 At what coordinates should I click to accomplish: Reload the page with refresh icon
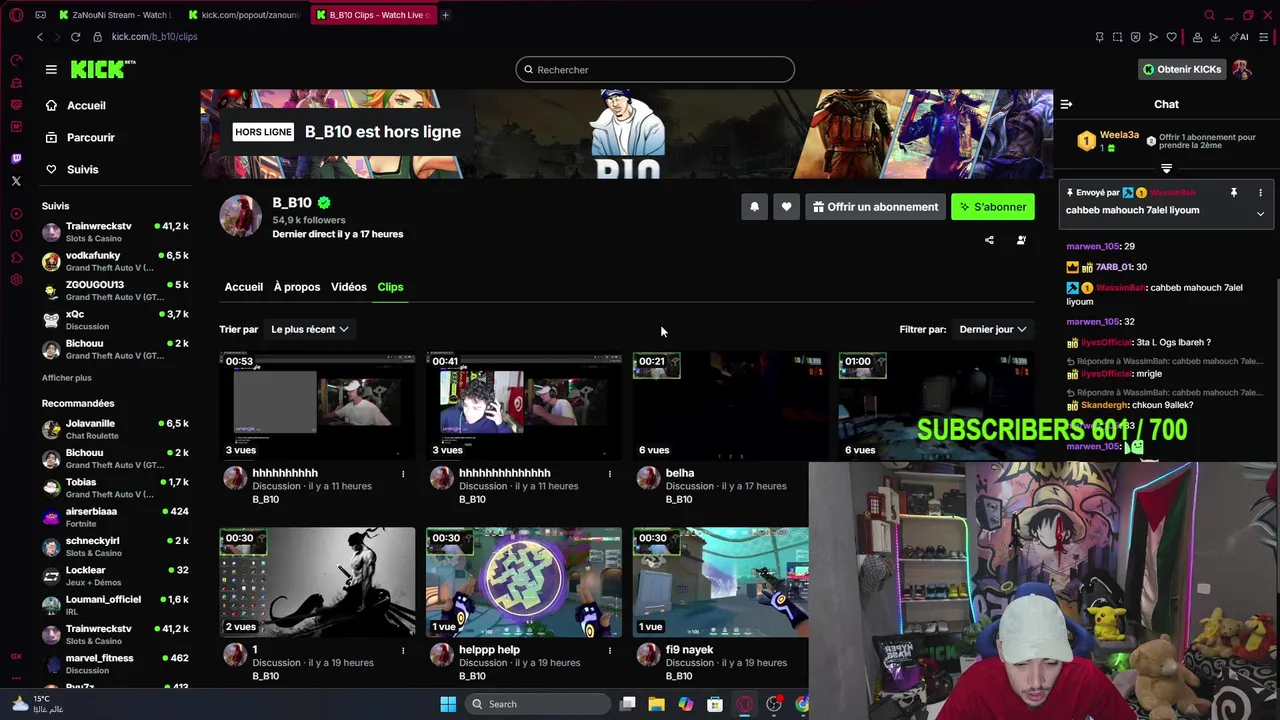tap(75, 37)
